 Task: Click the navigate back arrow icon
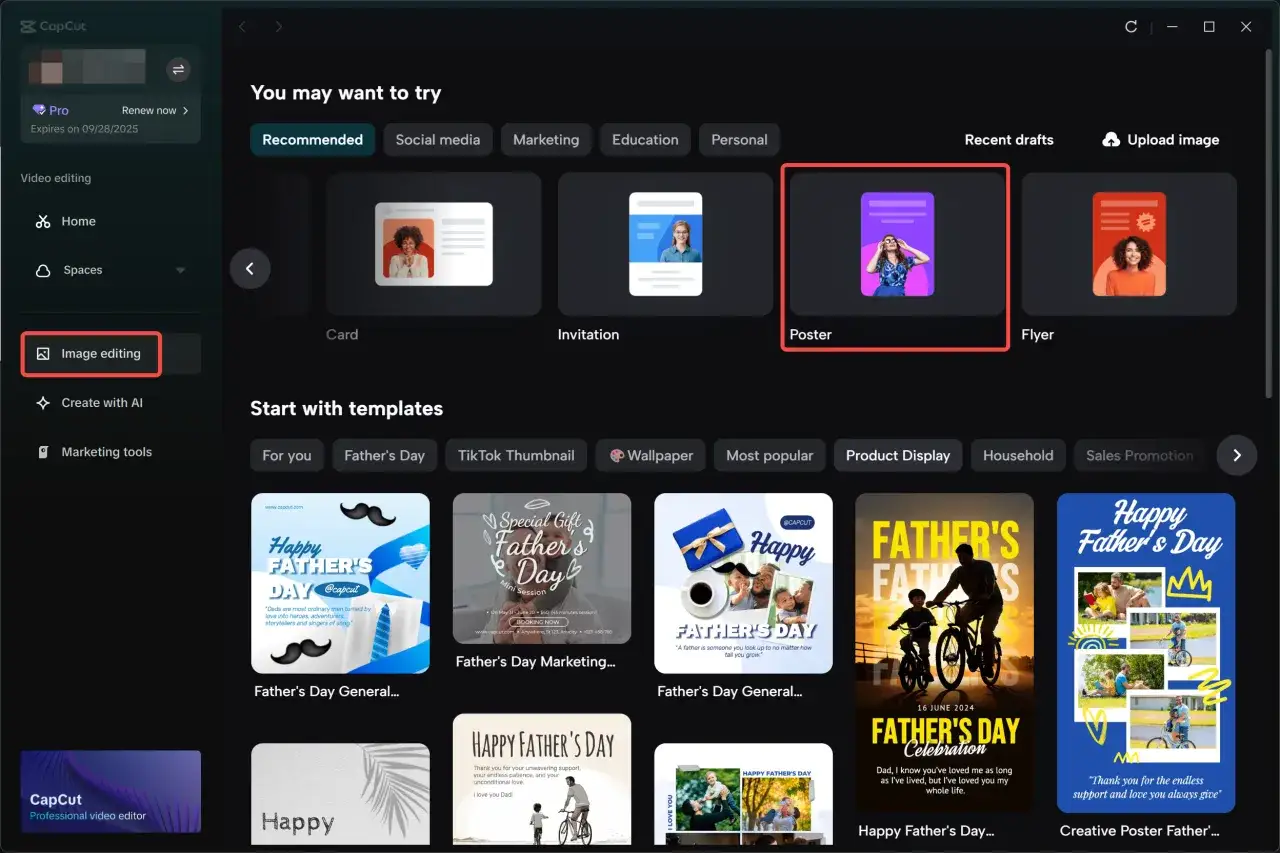click(x=242, y=27)
